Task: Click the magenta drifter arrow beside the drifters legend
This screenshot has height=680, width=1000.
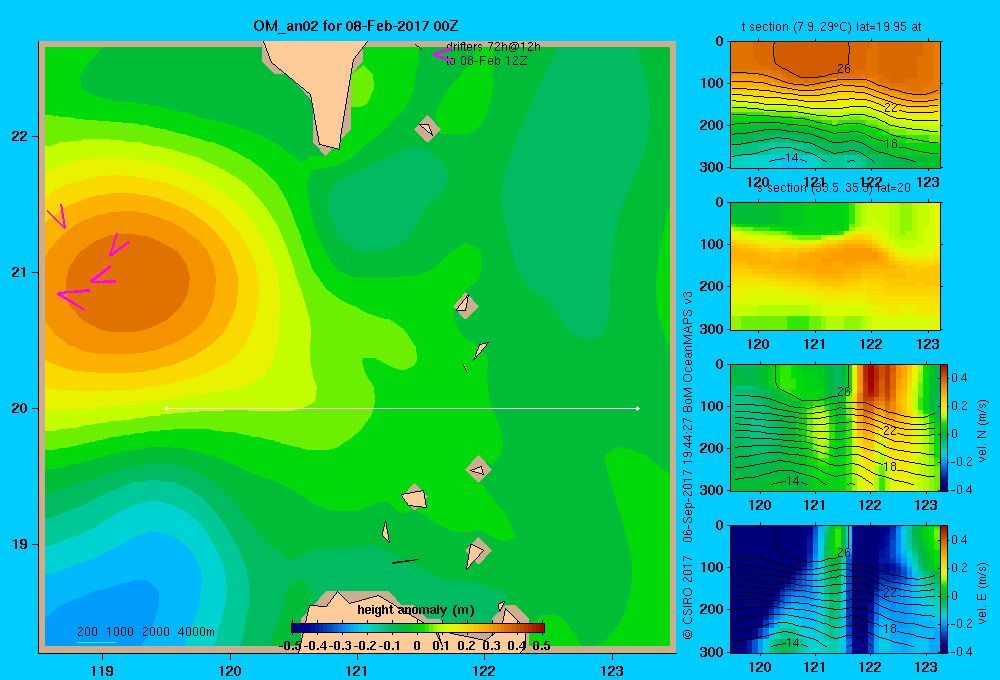Action: pyautogui.click(x=442, y=55)
